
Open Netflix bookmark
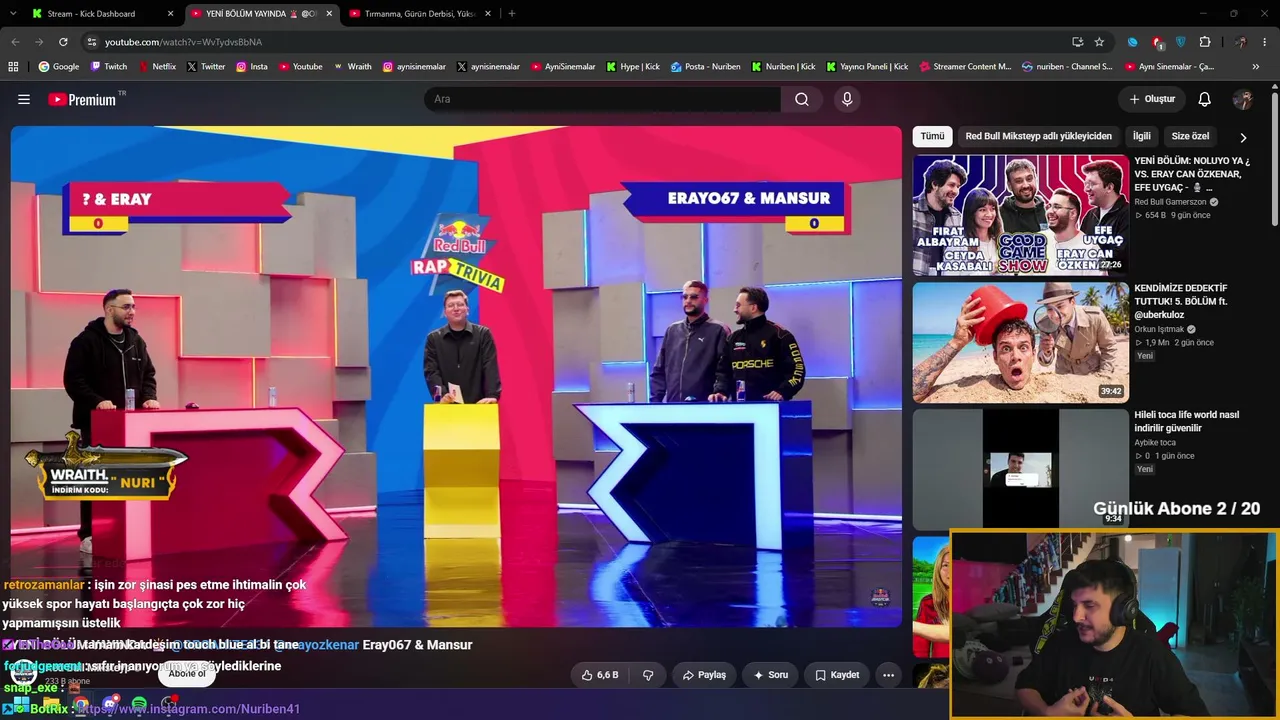pyautogui.click(x=157, y=67)
